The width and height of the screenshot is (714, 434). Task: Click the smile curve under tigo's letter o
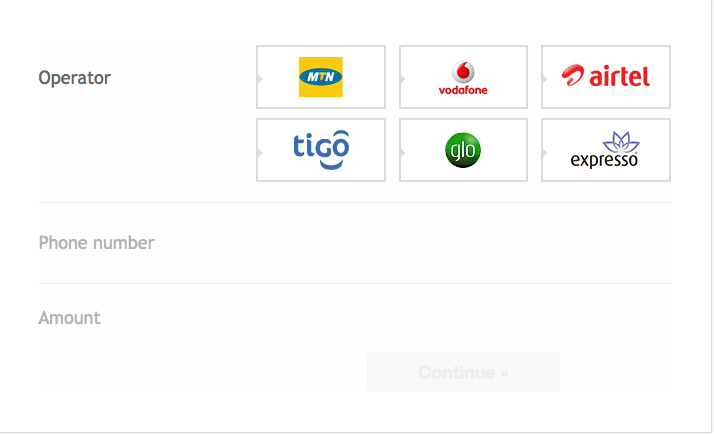[332, 164]
